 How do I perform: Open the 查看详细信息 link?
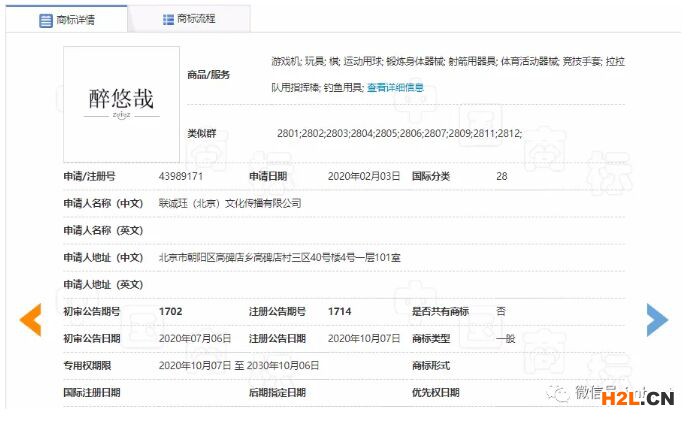tap(395, 87)
